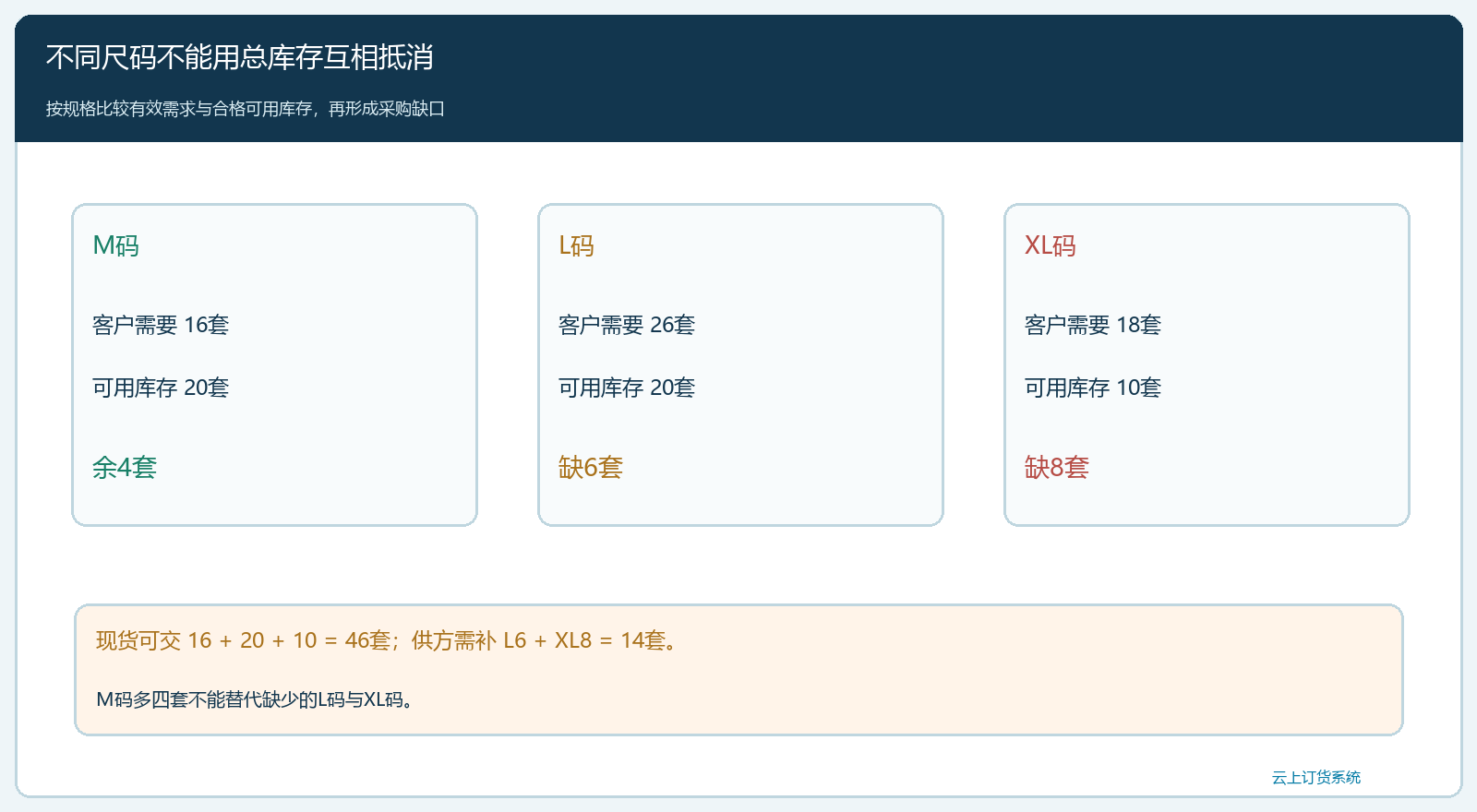Click 可用库存 20套 in the M码 card

click(x=161, y=388)
